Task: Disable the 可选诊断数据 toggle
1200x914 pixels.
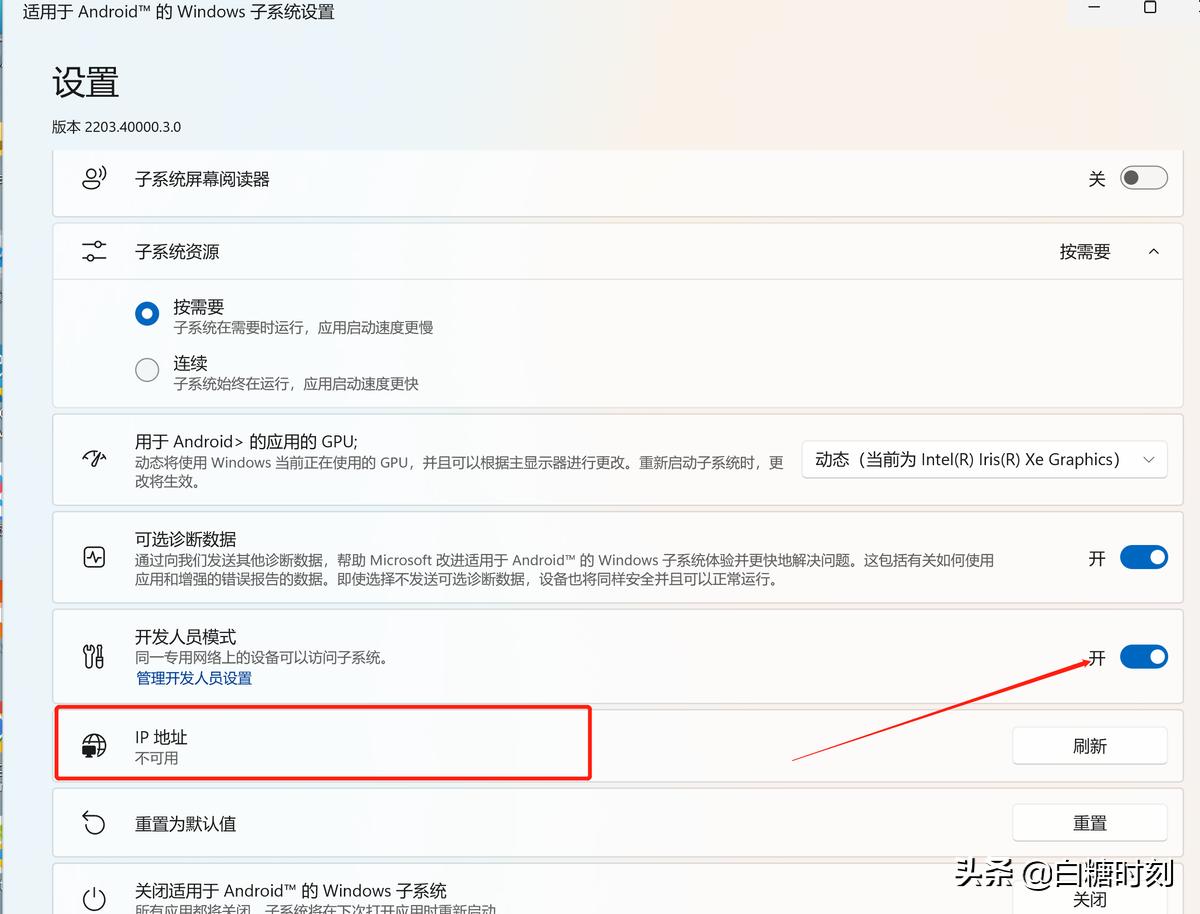Action: pos(1143,557)
